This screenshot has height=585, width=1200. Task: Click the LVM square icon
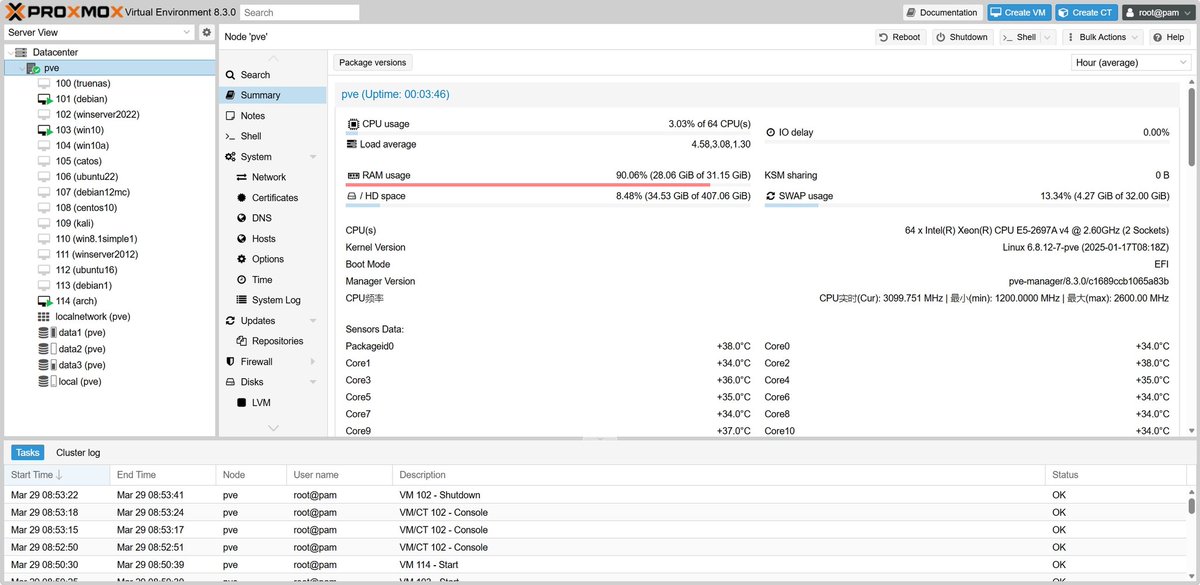pos(242,403)
